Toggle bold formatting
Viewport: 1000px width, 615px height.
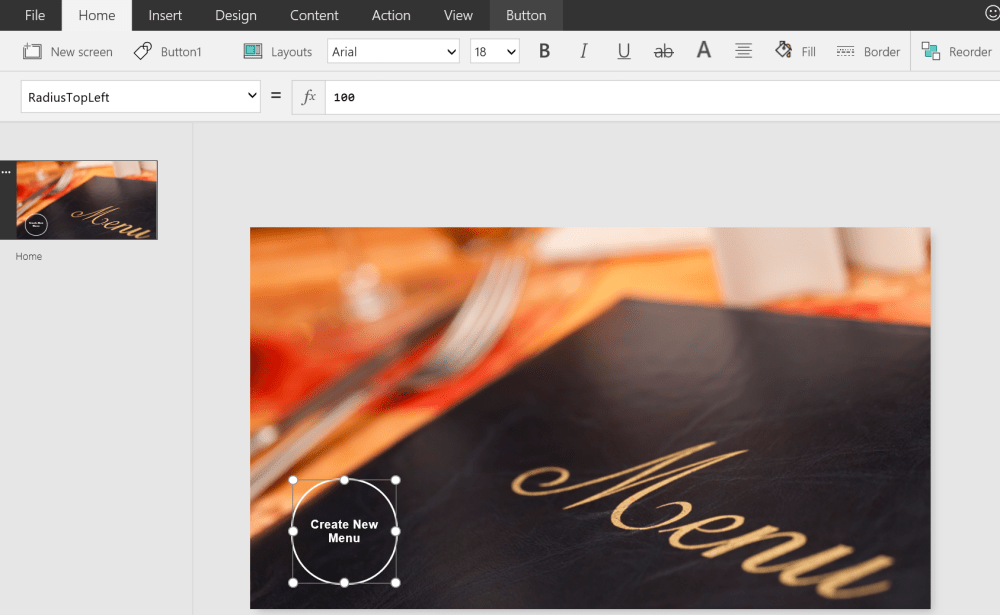coord(545,51)
